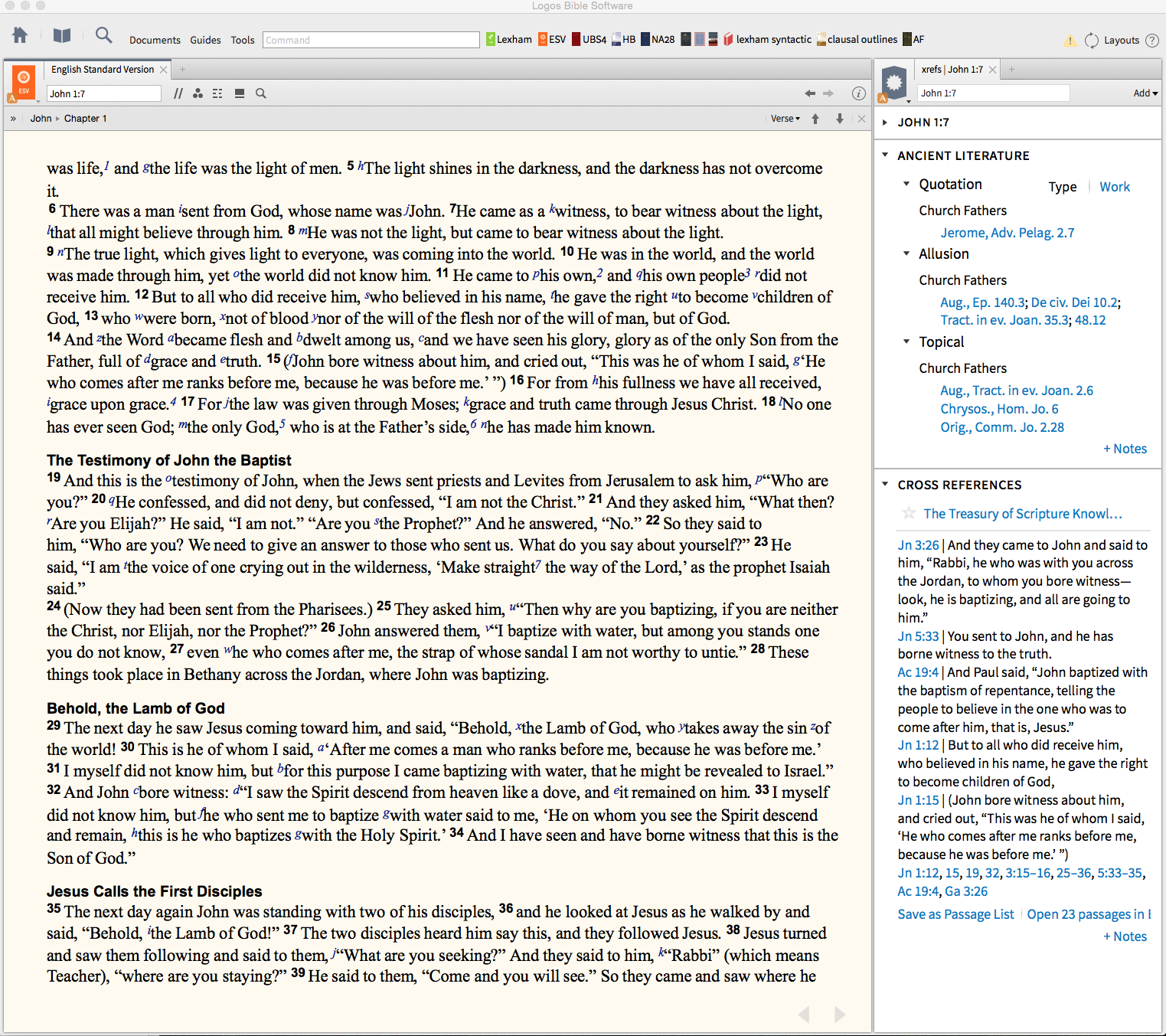Click the John 1:7 reference box in xrefs panel
This screenshot has height=1036, width=1166.
pyautogui.click(x=993, y=93)
